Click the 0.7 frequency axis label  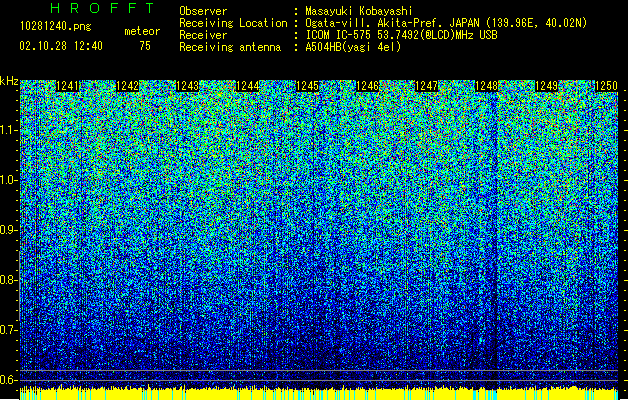click(x=9, y=330)
